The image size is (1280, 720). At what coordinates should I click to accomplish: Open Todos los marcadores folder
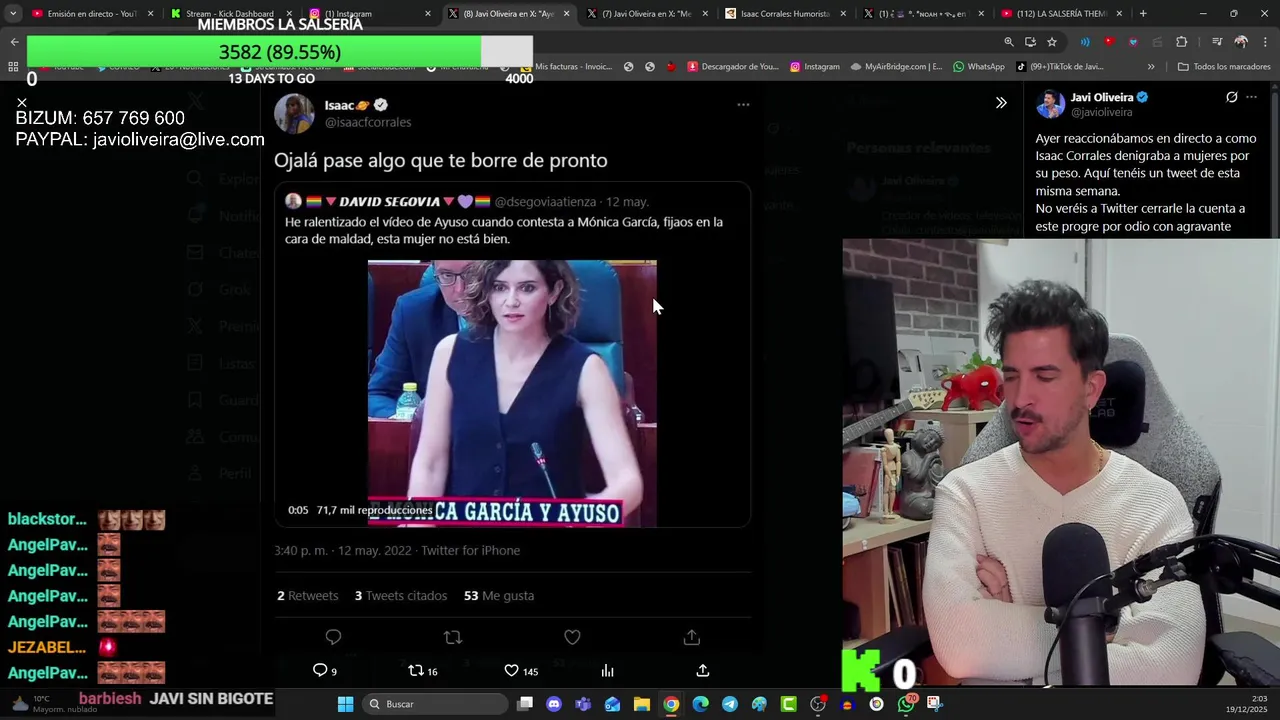(x=1224, y=67)
